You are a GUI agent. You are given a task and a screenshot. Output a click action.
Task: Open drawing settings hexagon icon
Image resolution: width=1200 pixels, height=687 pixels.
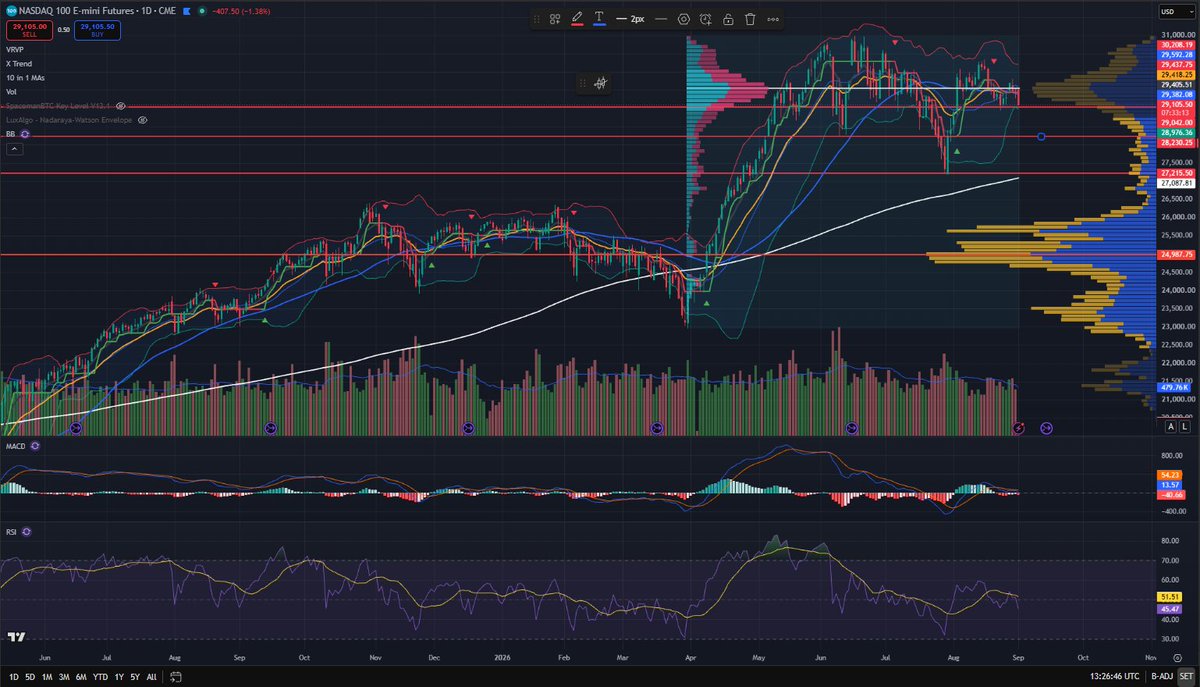pos(684,19)
